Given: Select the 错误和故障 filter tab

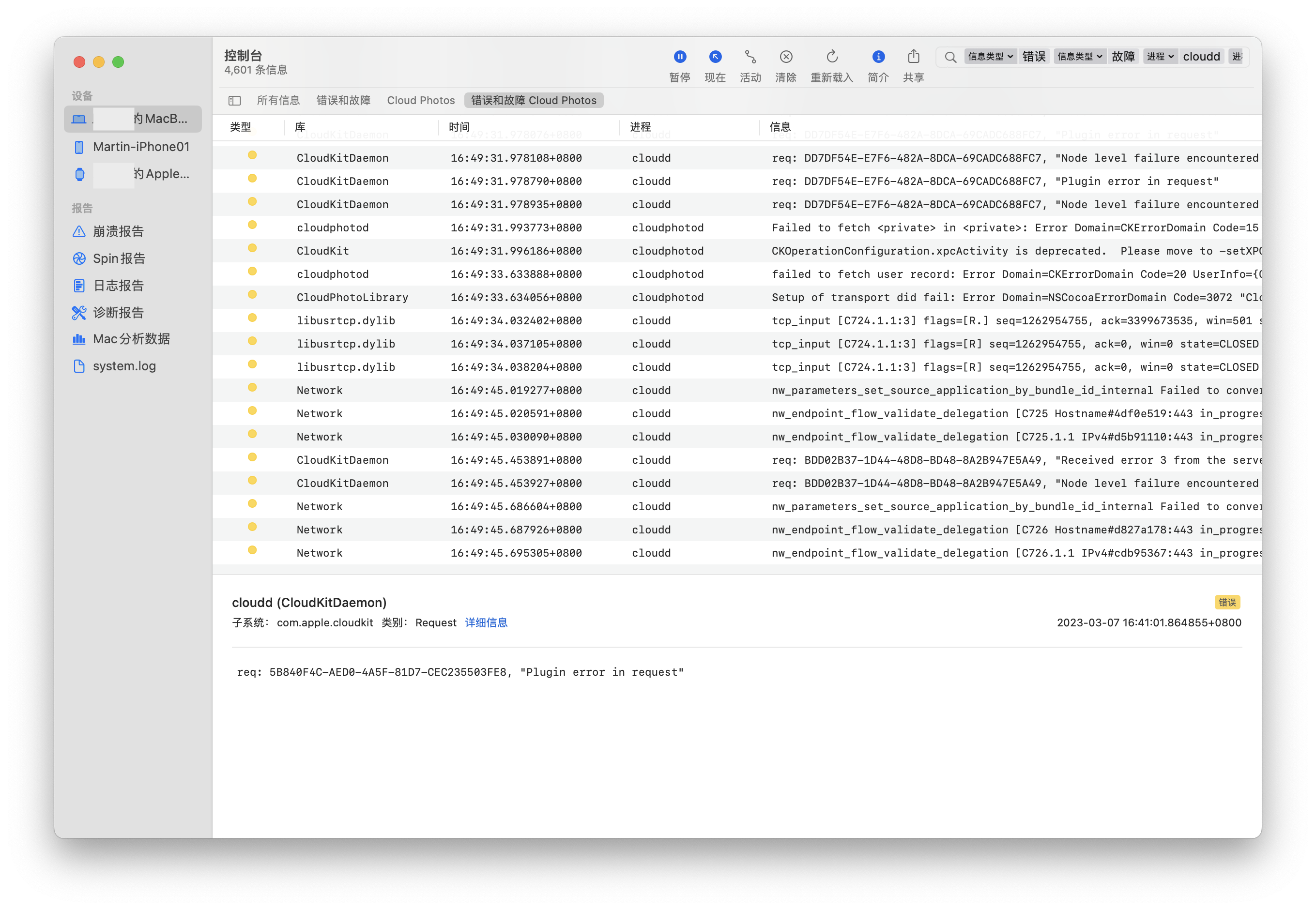Looking at the screenshot, I should pyautogui.click(x=343, y=101).
